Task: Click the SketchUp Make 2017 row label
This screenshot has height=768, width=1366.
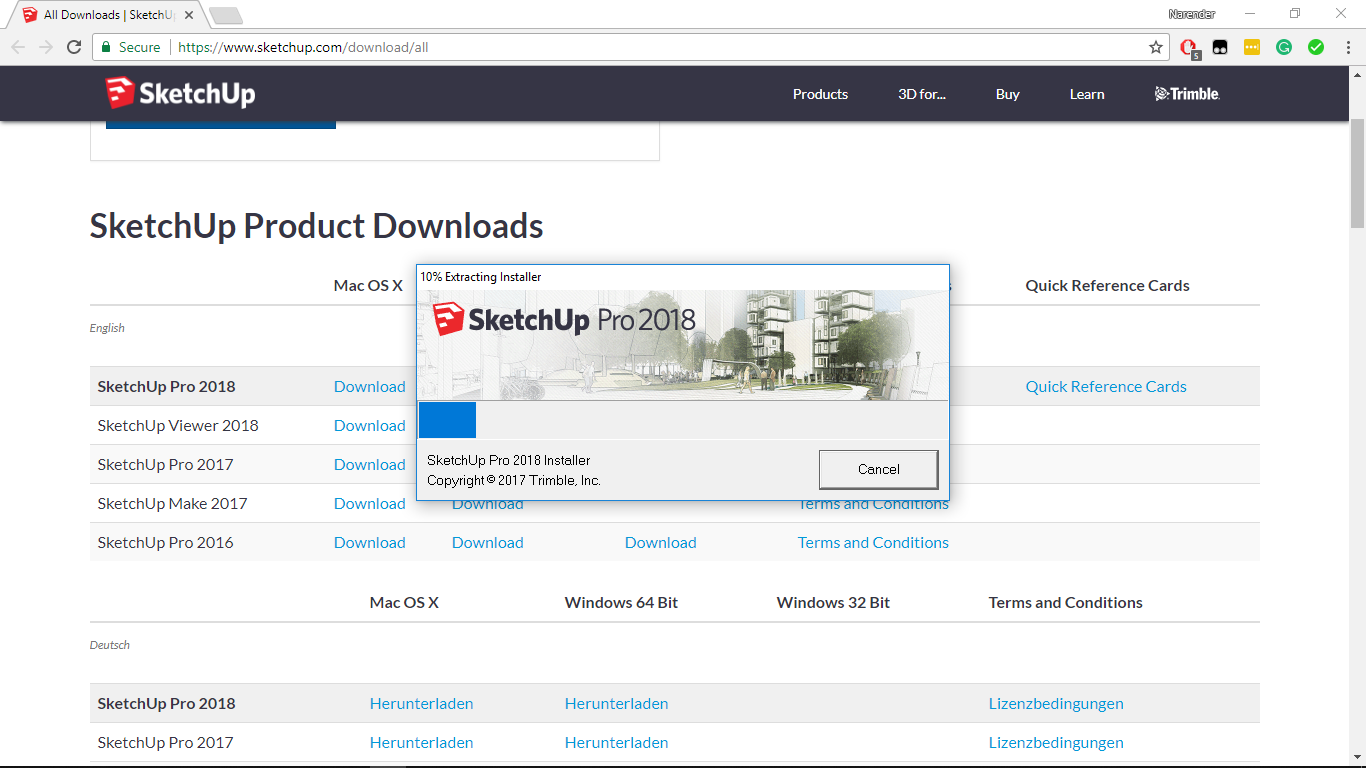Action: coord(172,503)
